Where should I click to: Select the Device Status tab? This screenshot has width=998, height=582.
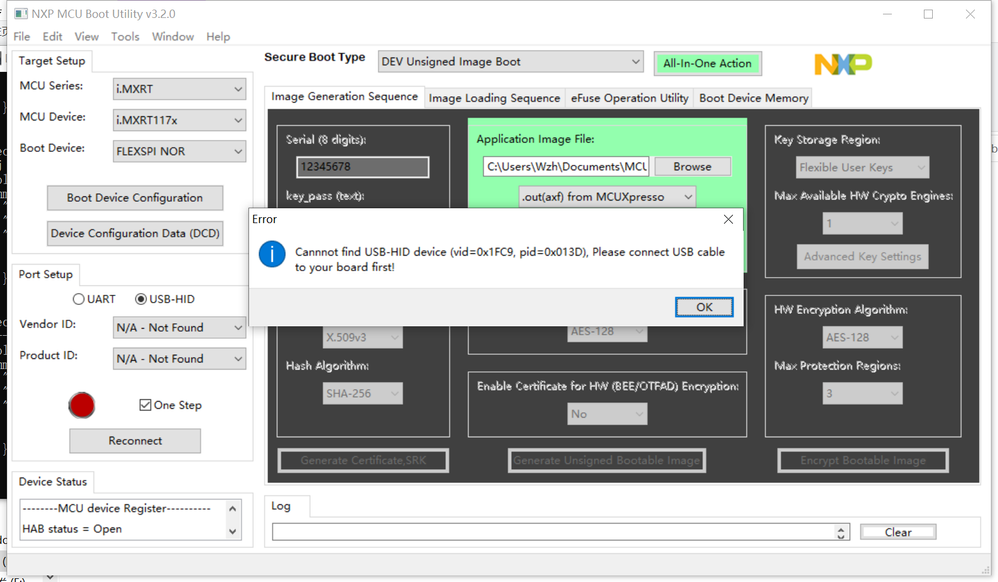(53, 481)
